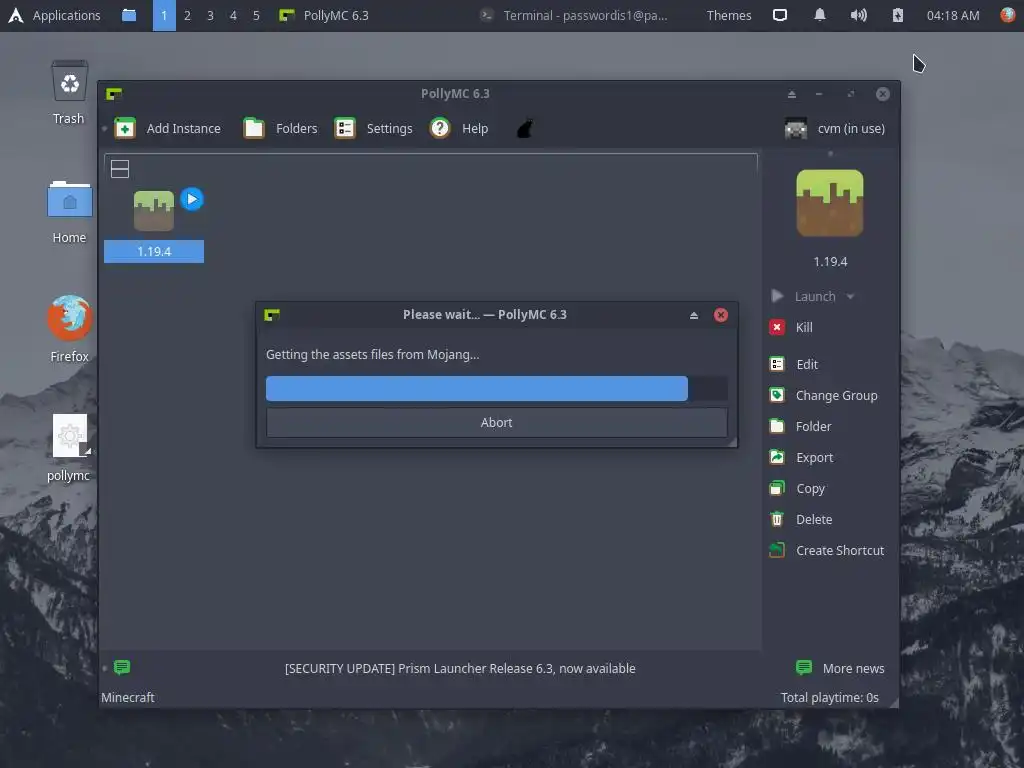Click the Firefox icon in panel corner

pos(1008,15)
